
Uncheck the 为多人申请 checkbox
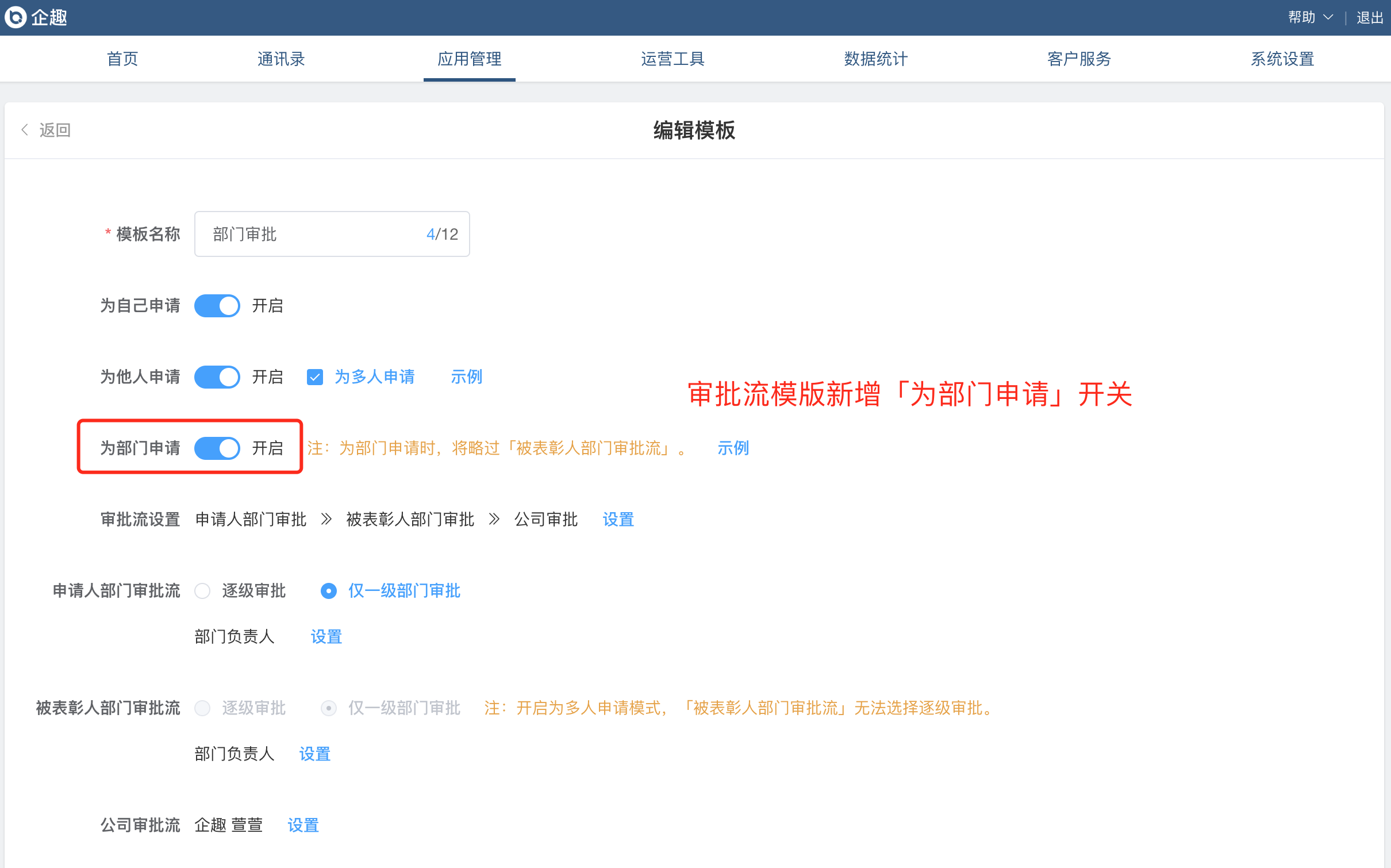(x=315, y=377)
